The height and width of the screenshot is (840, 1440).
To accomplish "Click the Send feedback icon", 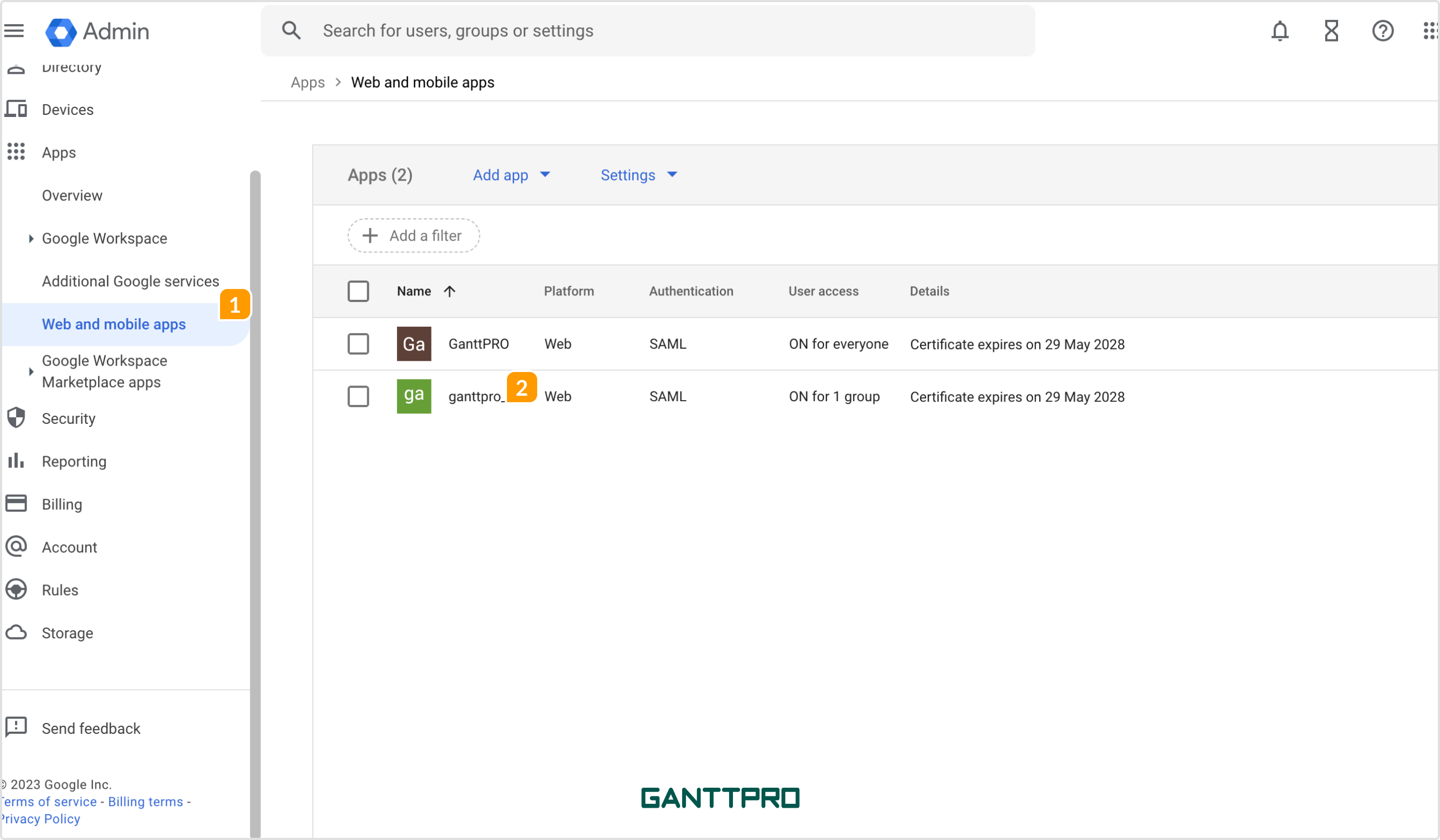I will [x=16, y=727].
